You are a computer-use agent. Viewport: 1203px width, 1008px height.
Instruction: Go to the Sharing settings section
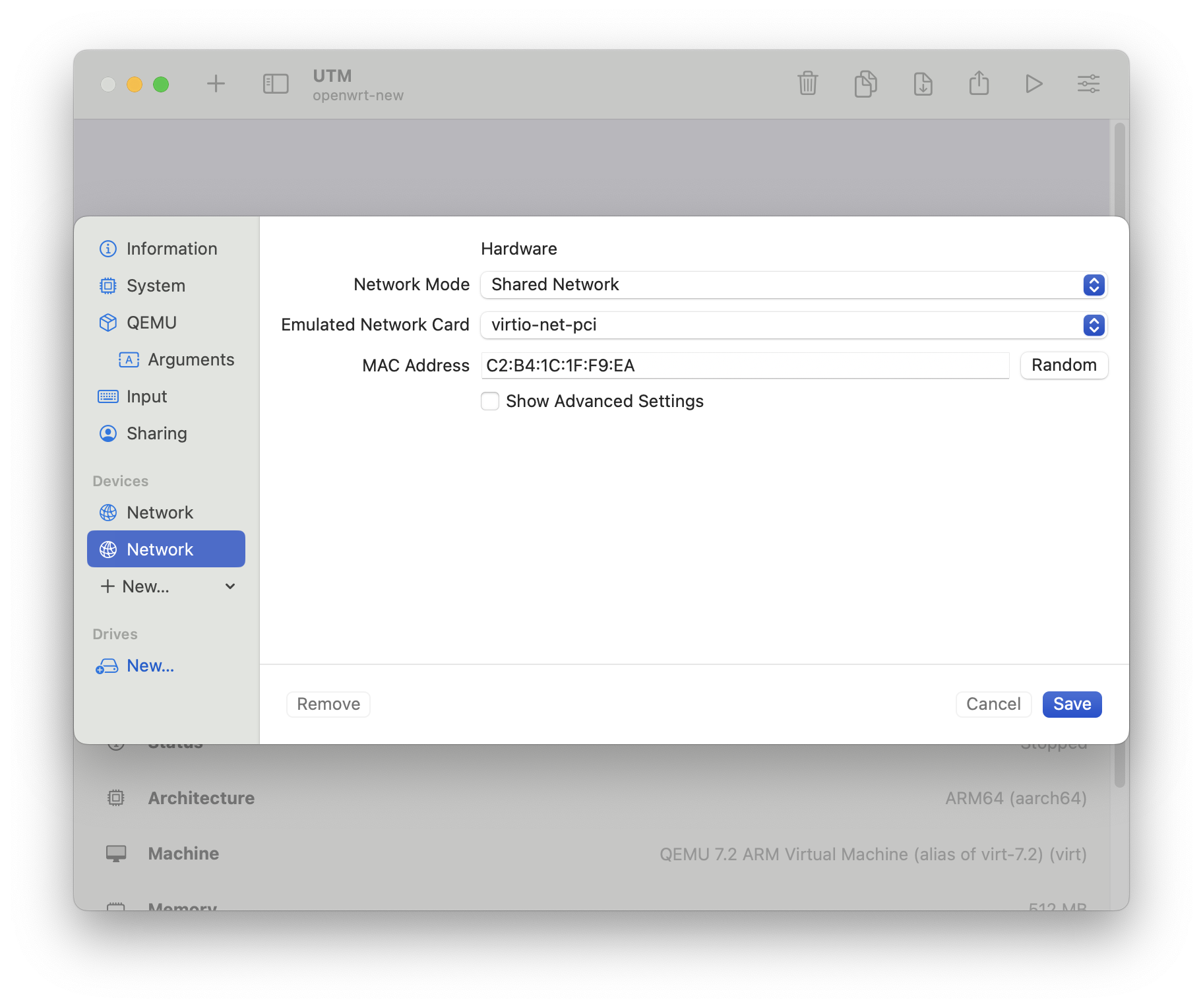(x=156, y=433)
